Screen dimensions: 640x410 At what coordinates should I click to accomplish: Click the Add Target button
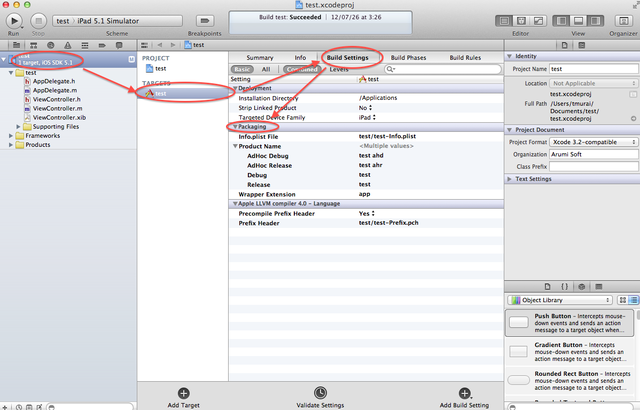(x=184, y=397)
